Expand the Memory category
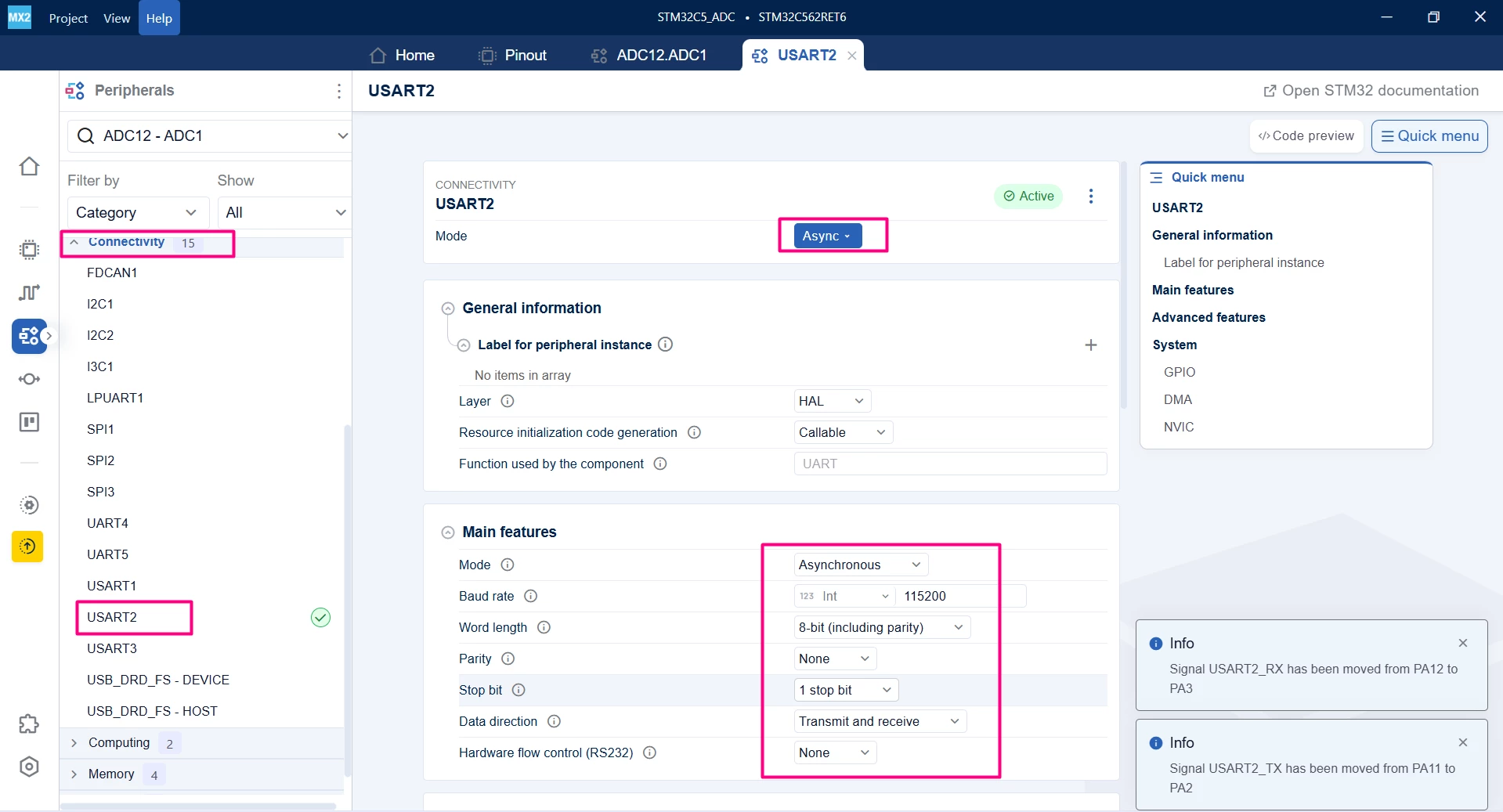Image resolution: width=1503 pixels, height=812 pixels. 74,774
